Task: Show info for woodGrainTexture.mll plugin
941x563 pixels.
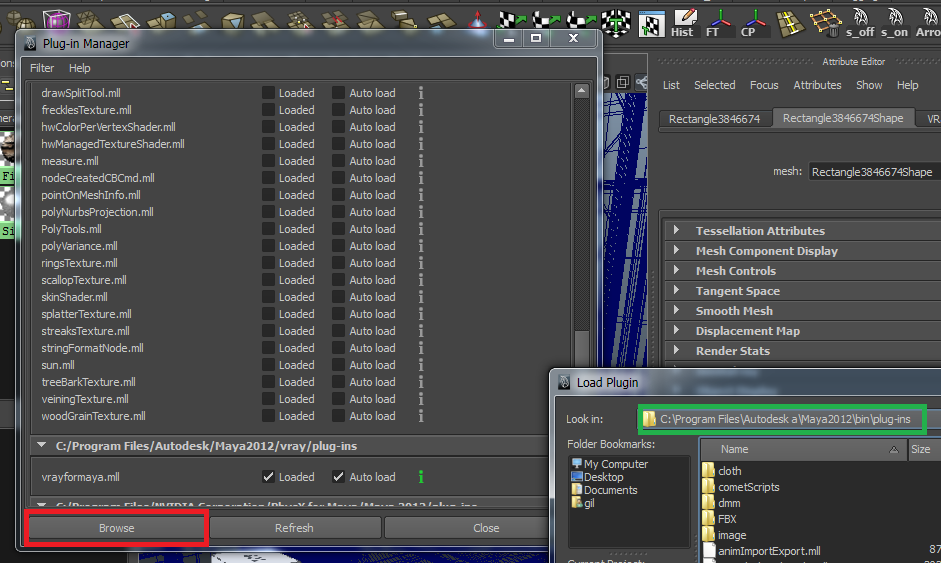Action: click(x=421, y=416)
